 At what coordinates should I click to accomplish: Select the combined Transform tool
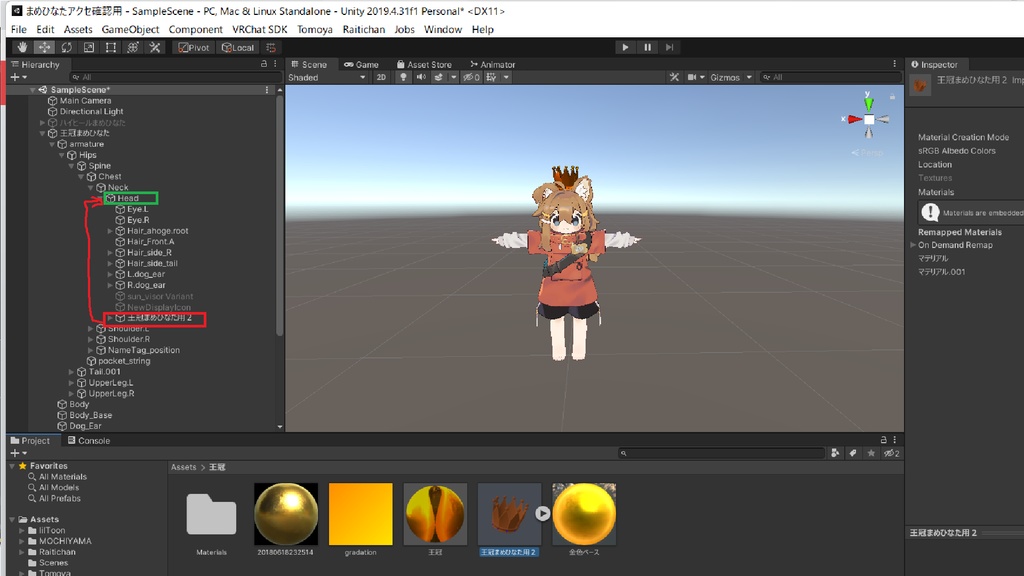pos(133,47)
